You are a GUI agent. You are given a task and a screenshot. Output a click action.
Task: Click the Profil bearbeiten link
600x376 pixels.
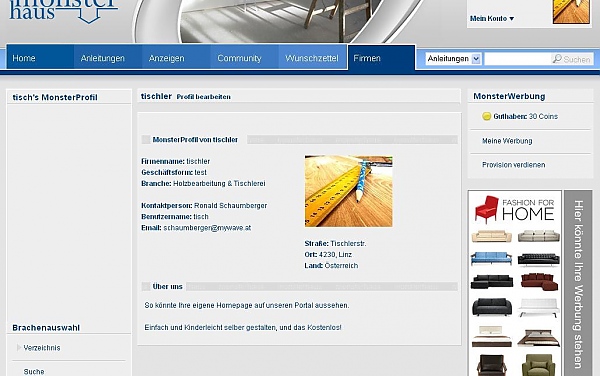coord(204,97)
